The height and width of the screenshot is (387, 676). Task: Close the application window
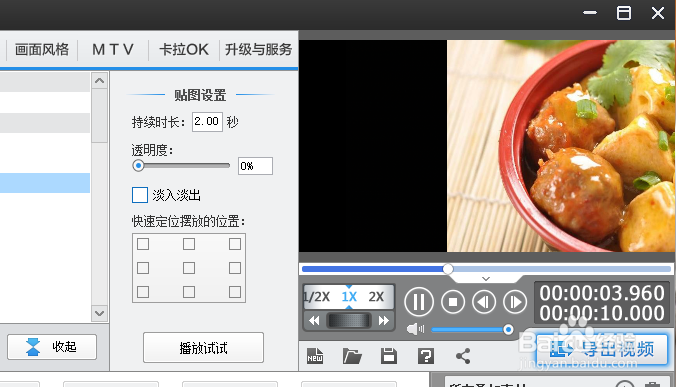(658, 13)
